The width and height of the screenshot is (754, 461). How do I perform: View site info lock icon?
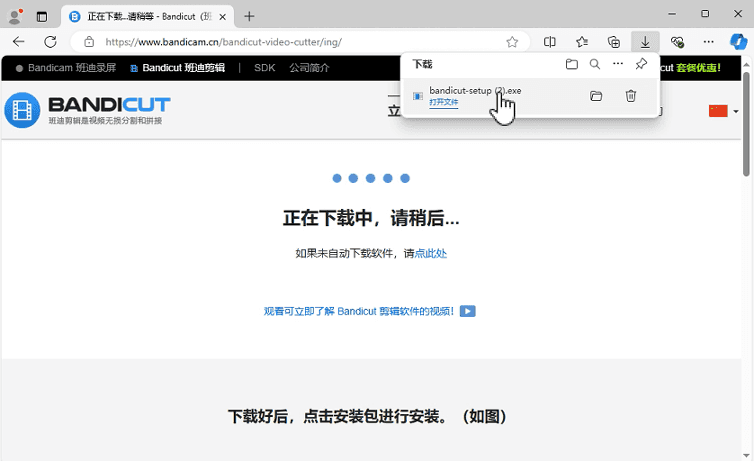point(89,42)
